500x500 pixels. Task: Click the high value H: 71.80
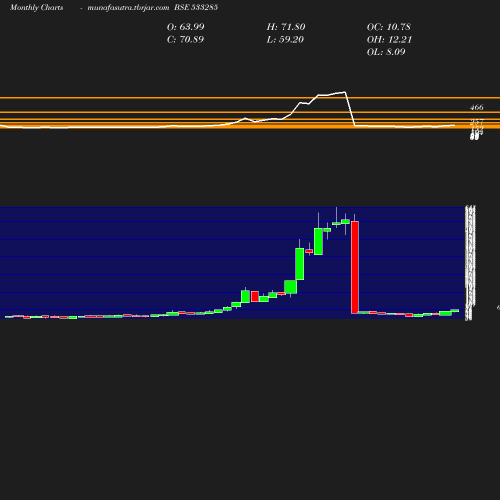[x=286, y=27]
